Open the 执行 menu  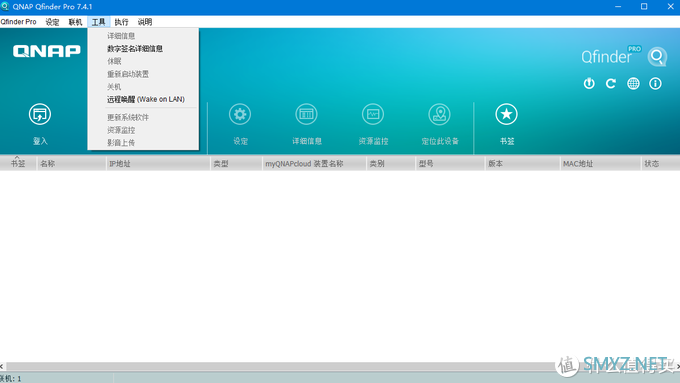tap(121, 22)
